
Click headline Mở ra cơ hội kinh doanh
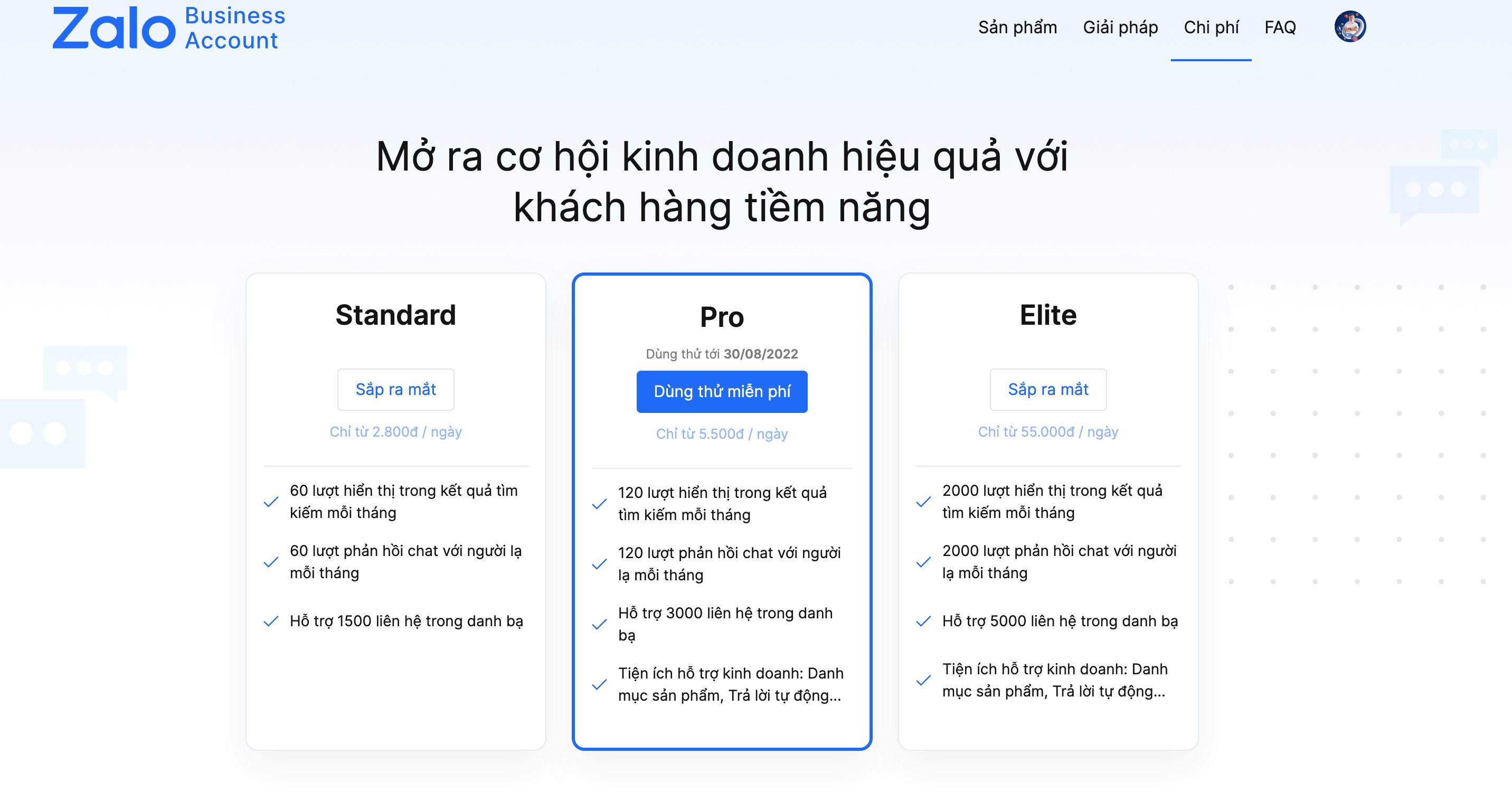[722, 182]
